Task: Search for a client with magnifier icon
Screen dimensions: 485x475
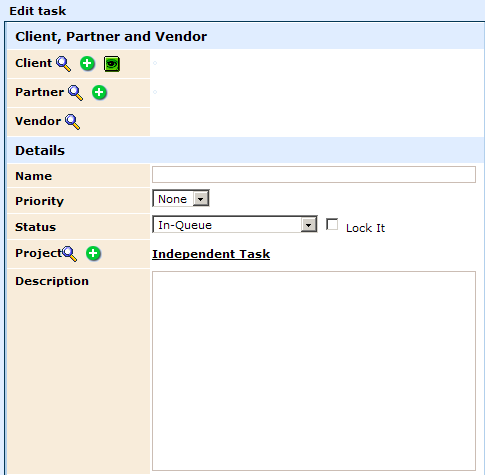Action: (63, 64)
